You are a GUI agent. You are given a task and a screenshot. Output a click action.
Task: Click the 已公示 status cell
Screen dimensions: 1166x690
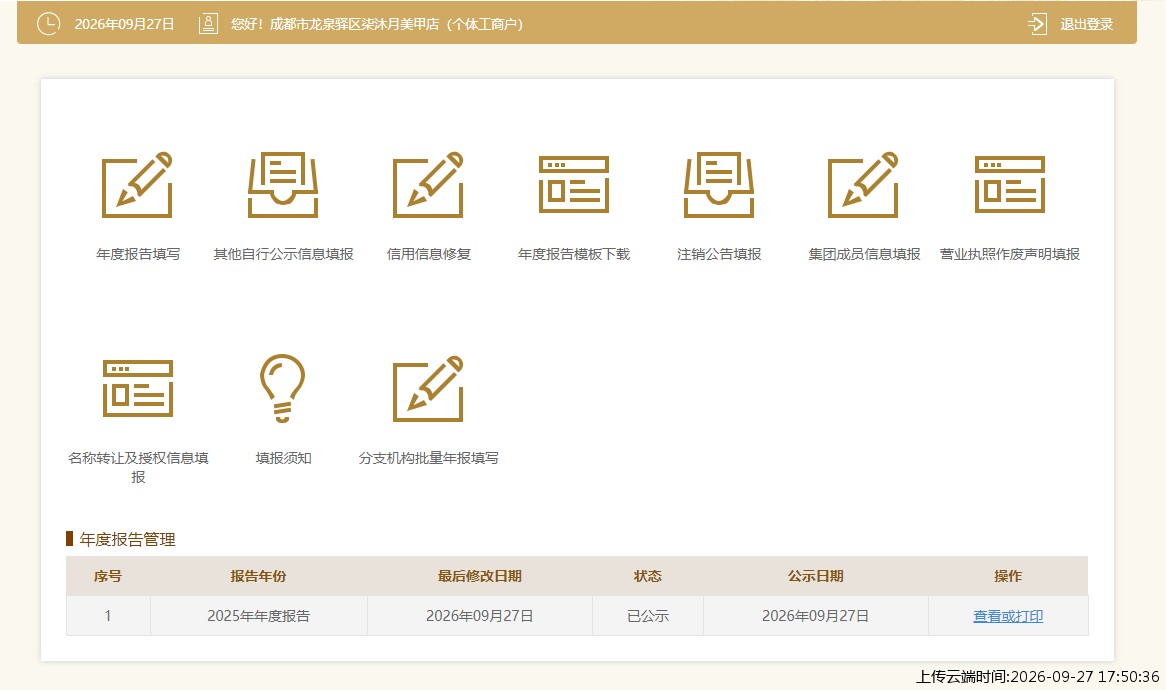pyautogui.click(x=648, y=616)
